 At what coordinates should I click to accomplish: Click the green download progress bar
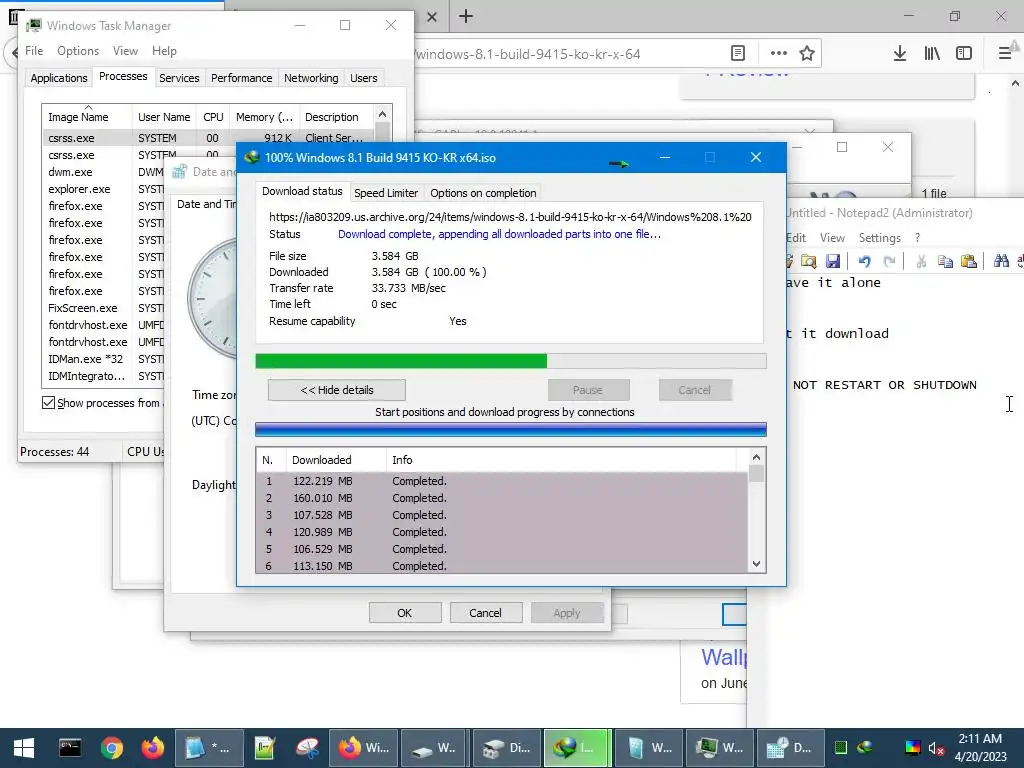click(511, 361)
